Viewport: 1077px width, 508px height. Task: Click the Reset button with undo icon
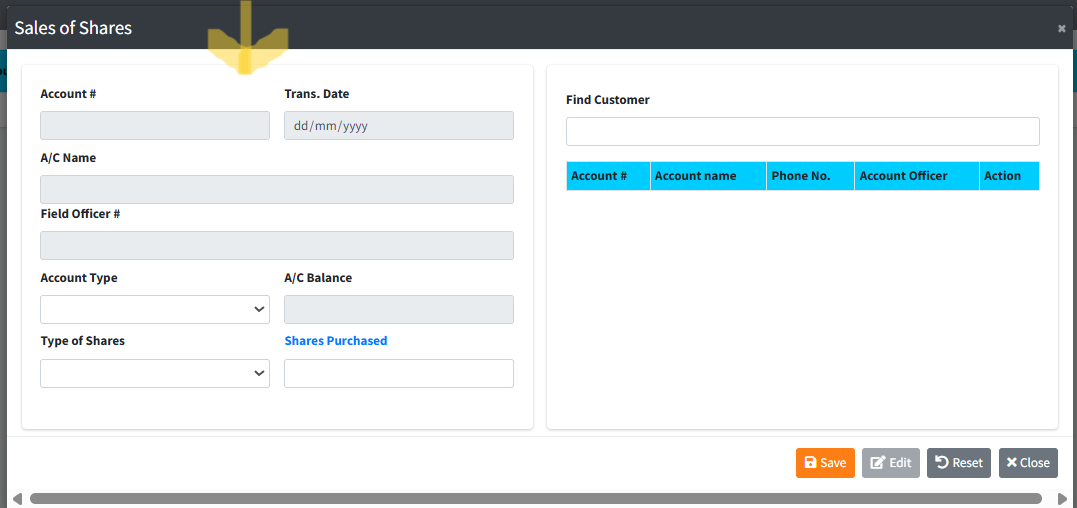point(958,462)
